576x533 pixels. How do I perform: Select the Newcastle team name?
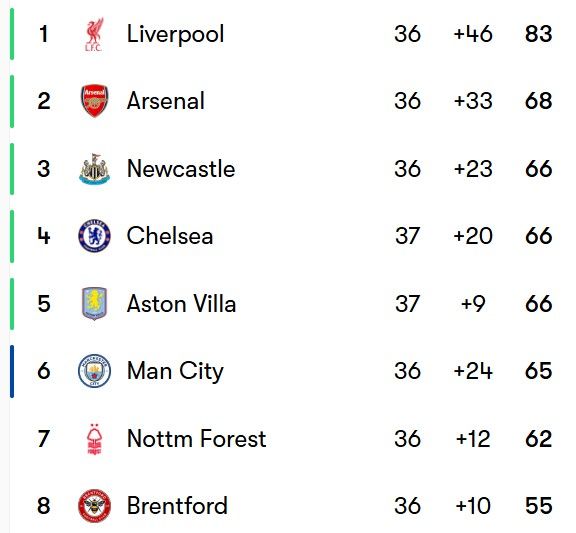point(181,169)
